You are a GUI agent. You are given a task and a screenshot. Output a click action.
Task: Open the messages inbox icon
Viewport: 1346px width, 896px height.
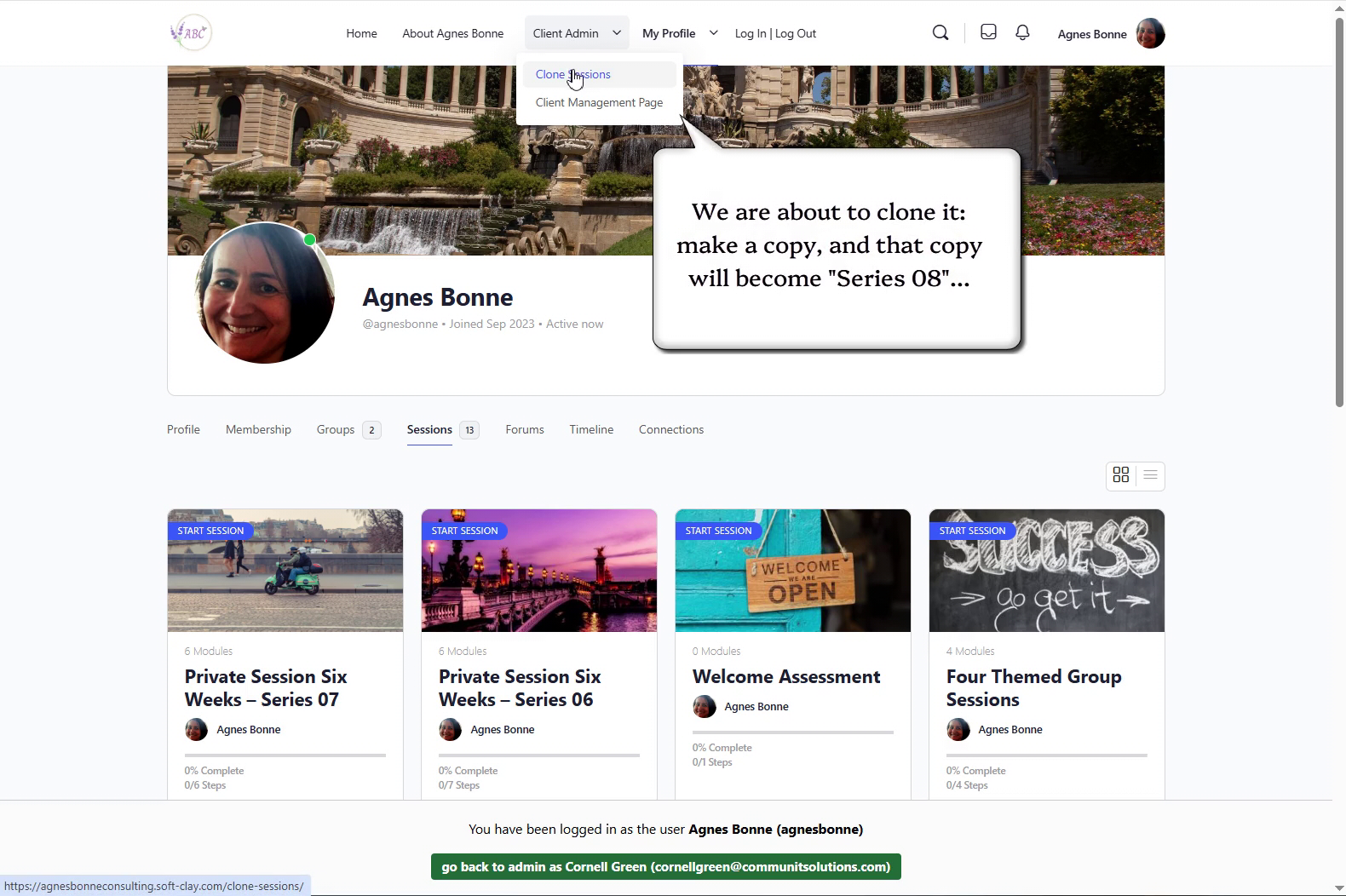[x=988, y=32]
